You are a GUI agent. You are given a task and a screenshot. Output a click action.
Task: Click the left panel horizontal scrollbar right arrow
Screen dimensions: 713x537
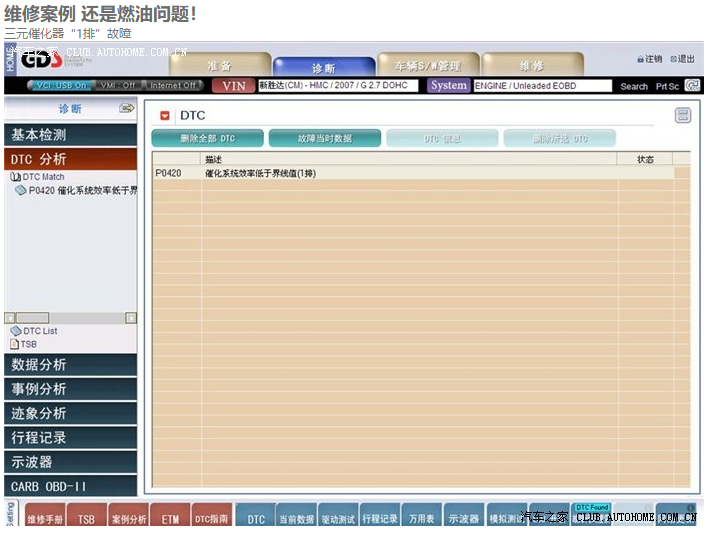131,318
